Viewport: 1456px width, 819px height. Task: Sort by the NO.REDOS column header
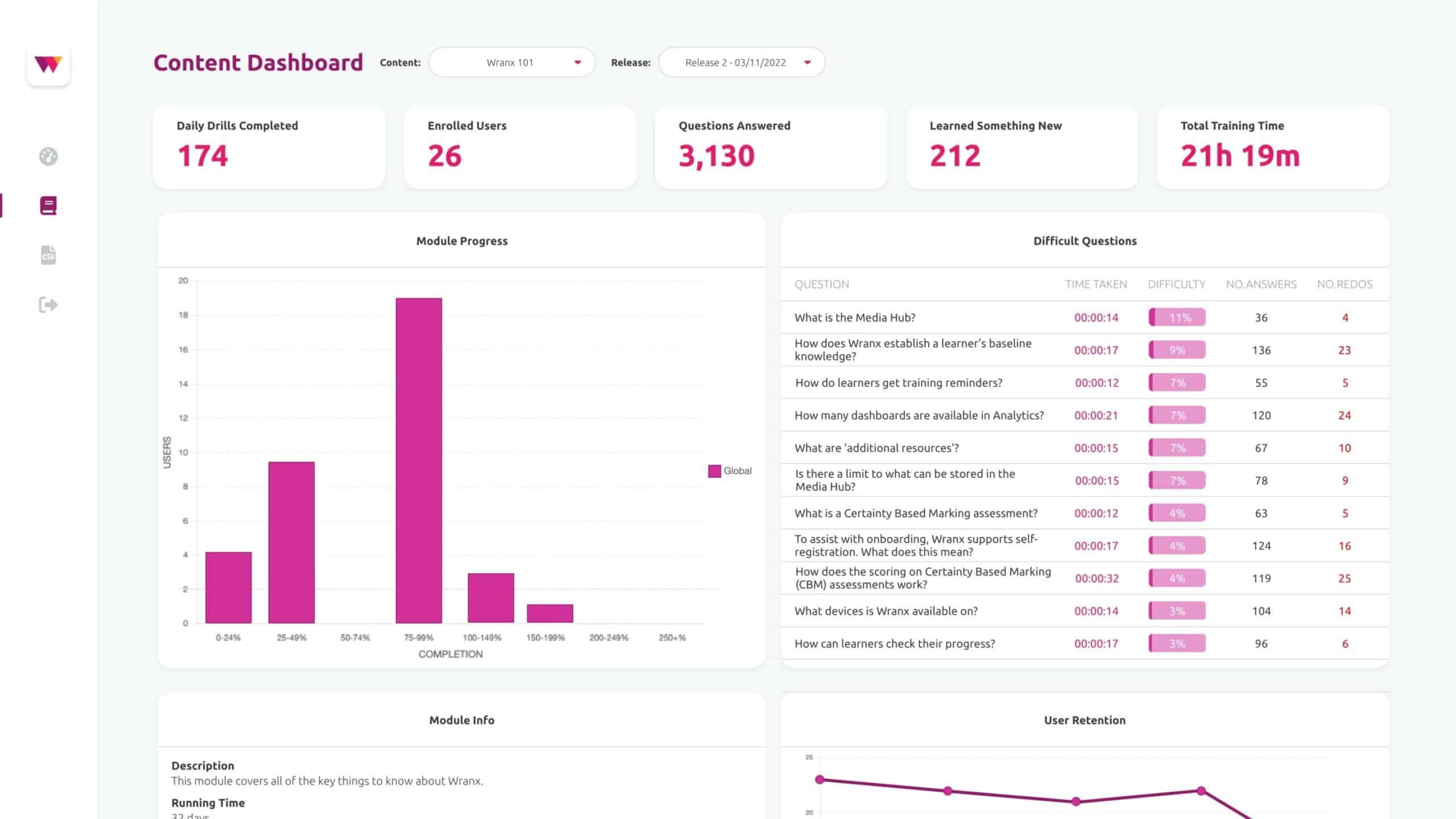(1345, 284)
